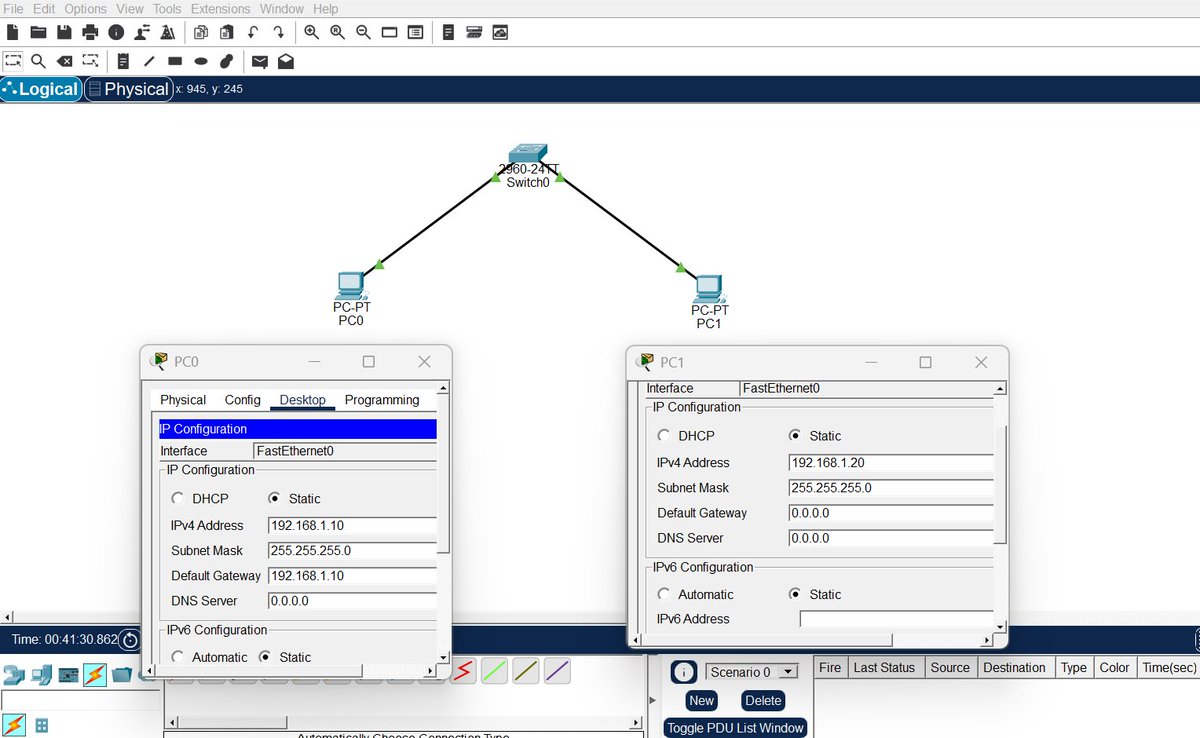Open scenario info button
Screen dimensions: 1200x738
tap(683, 672)
